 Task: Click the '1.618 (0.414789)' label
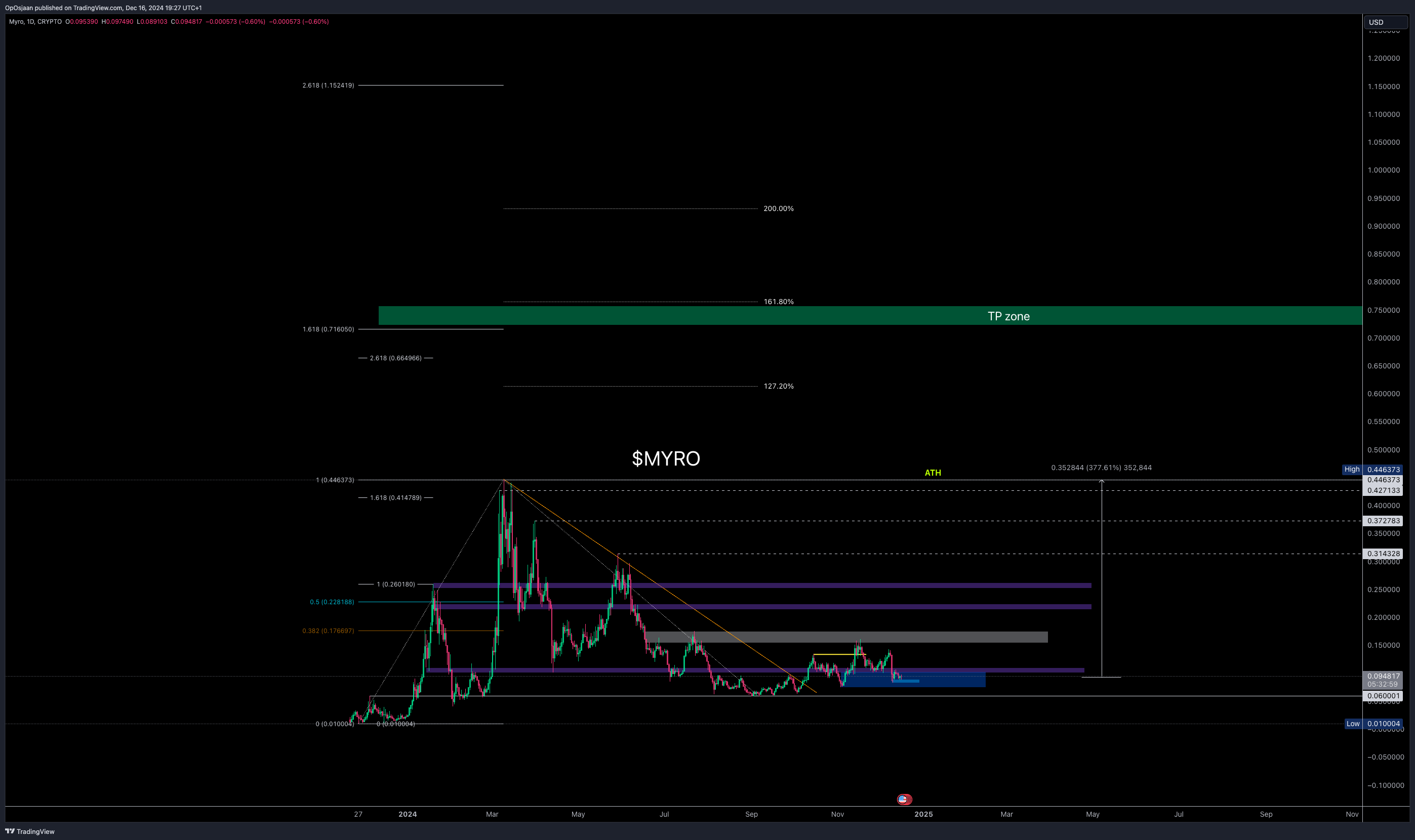point(395,498)
